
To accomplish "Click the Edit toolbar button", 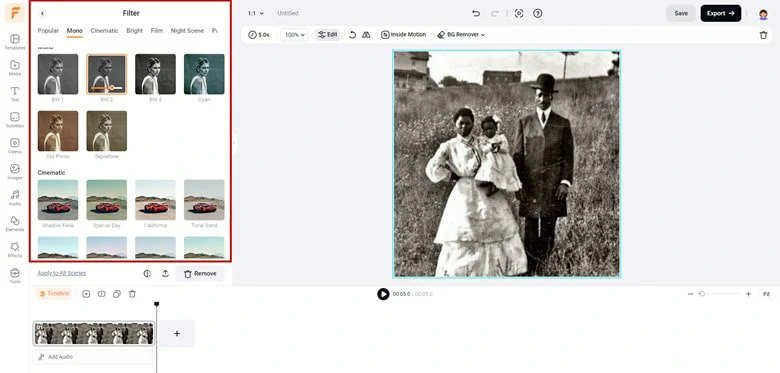I will tap(328, 35).
